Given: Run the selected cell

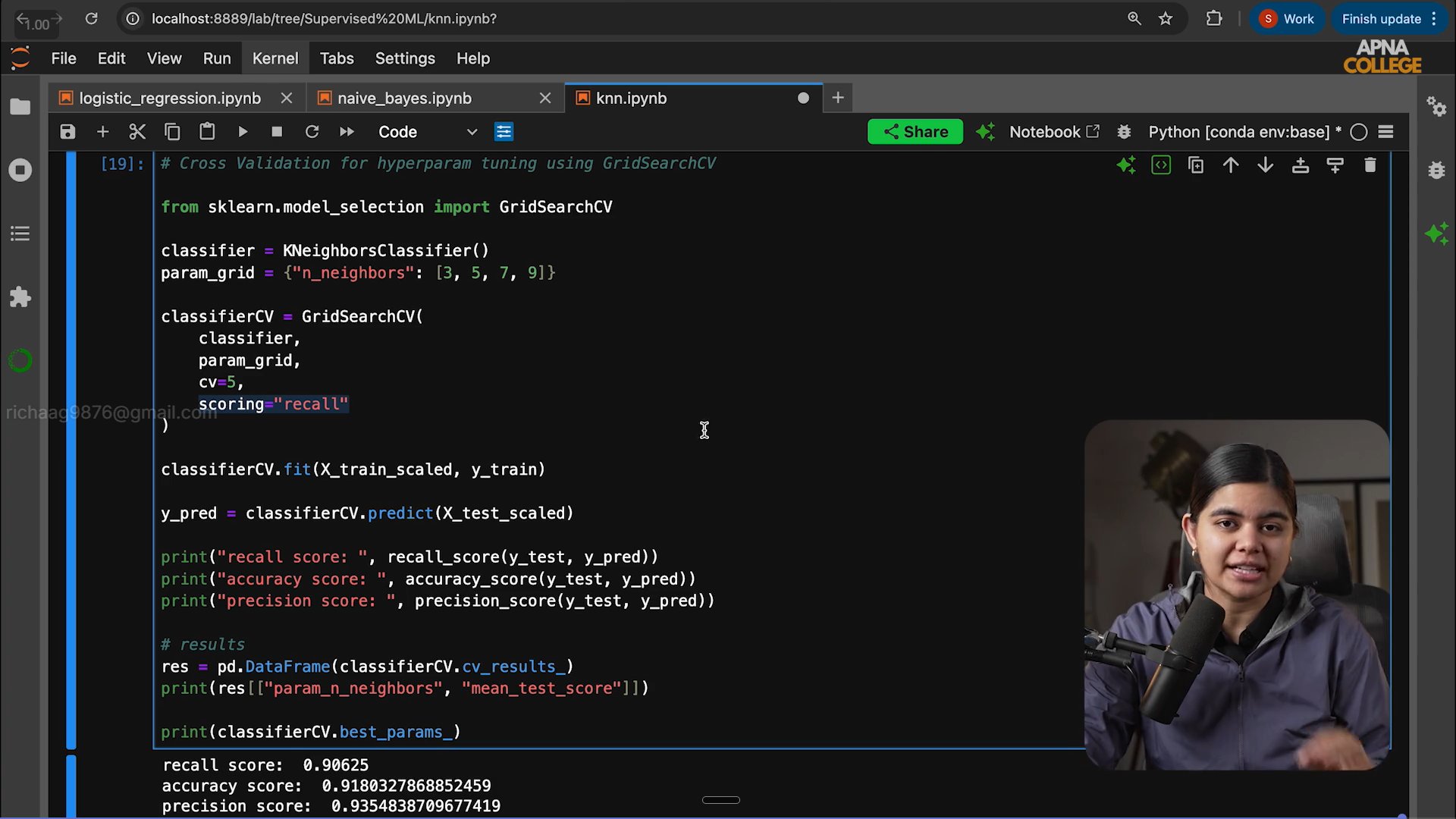Looking at the screenshot, I should point(243,132).
